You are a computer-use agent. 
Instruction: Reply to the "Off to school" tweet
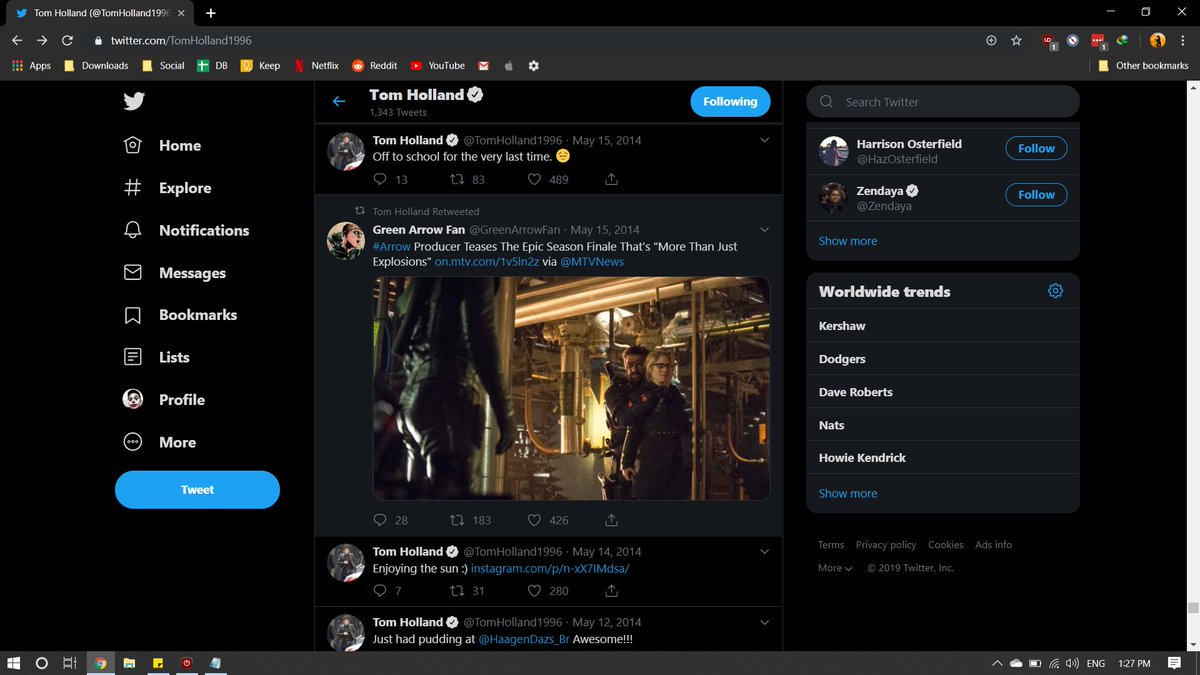tap(380, 179)
